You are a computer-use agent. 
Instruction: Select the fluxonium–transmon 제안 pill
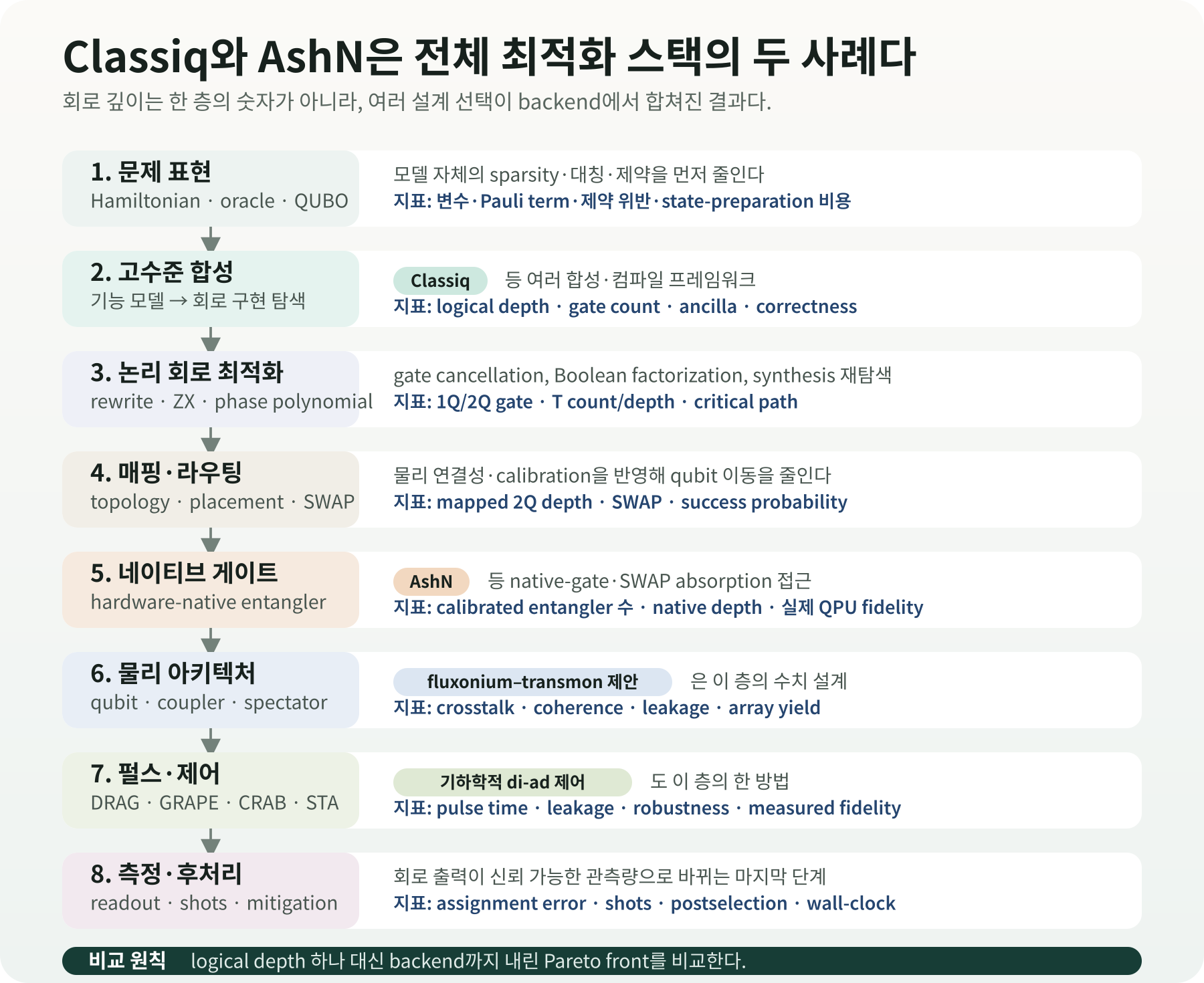[x=532, y=682]
